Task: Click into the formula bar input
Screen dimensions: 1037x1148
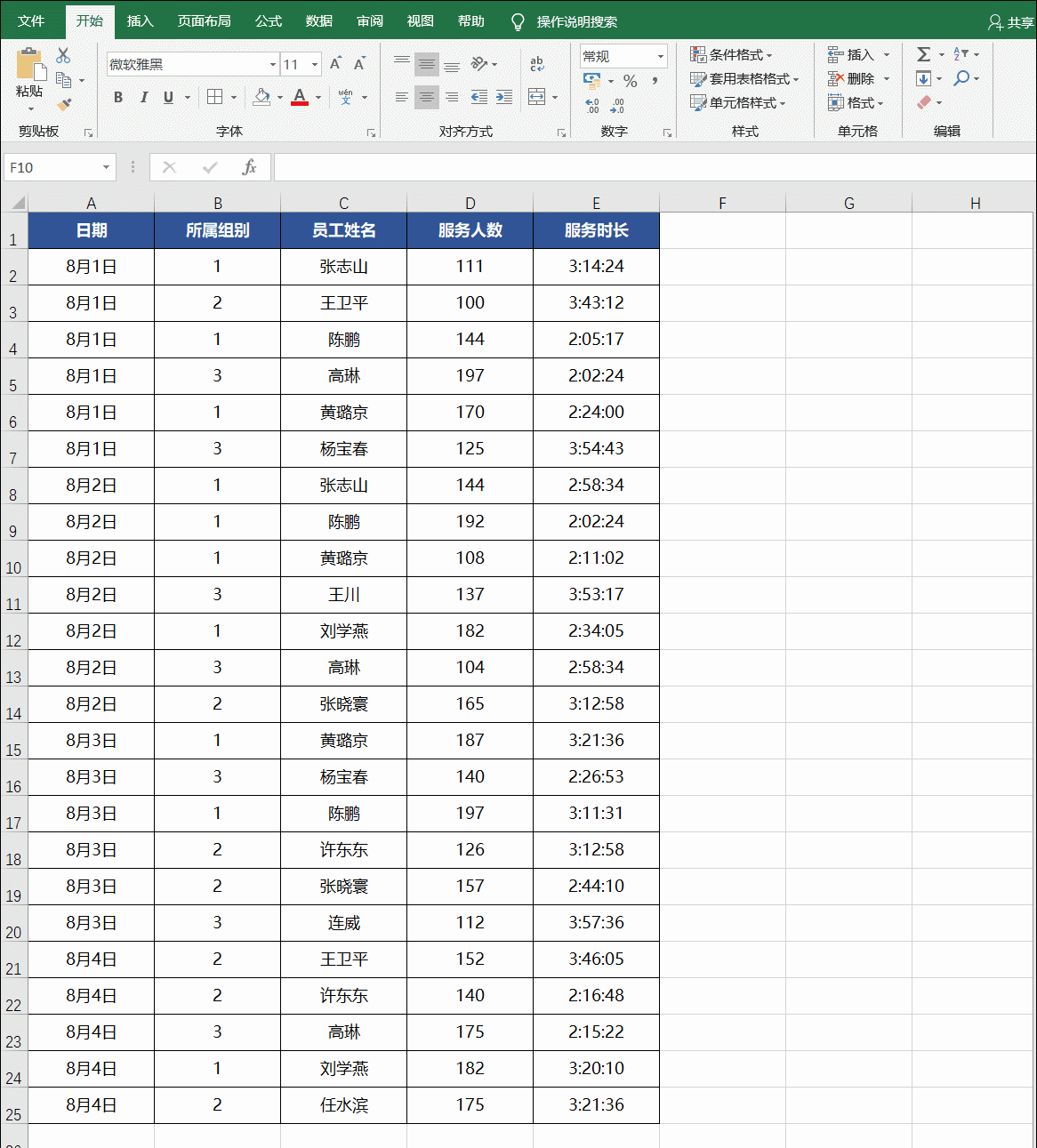Action: 655,167
